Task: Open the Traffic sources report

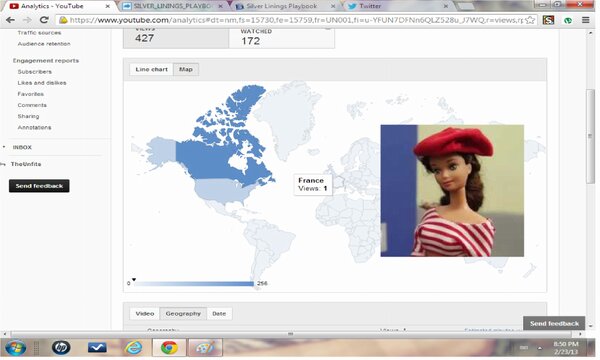Action: pyautogui.click(x=39, y=33)
